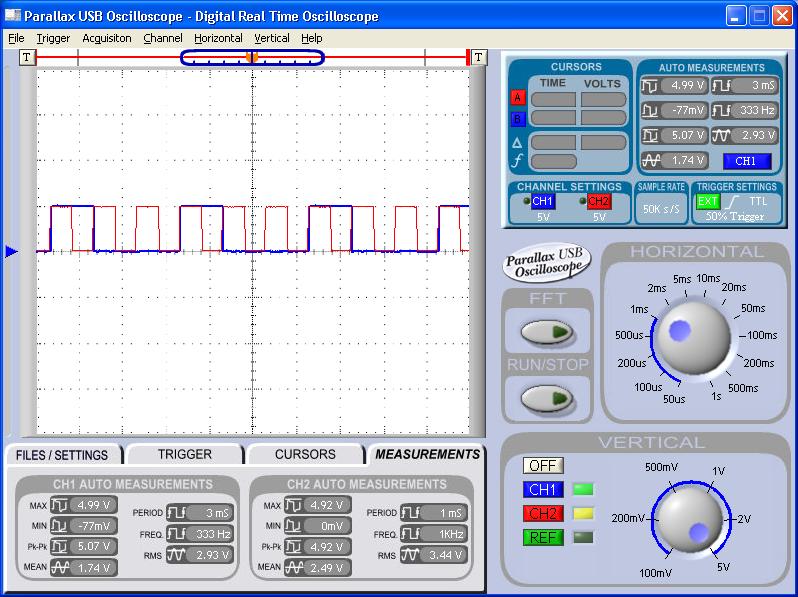Switch to the TRIGGER tab
798x597 pixels.
pos(184,454)
